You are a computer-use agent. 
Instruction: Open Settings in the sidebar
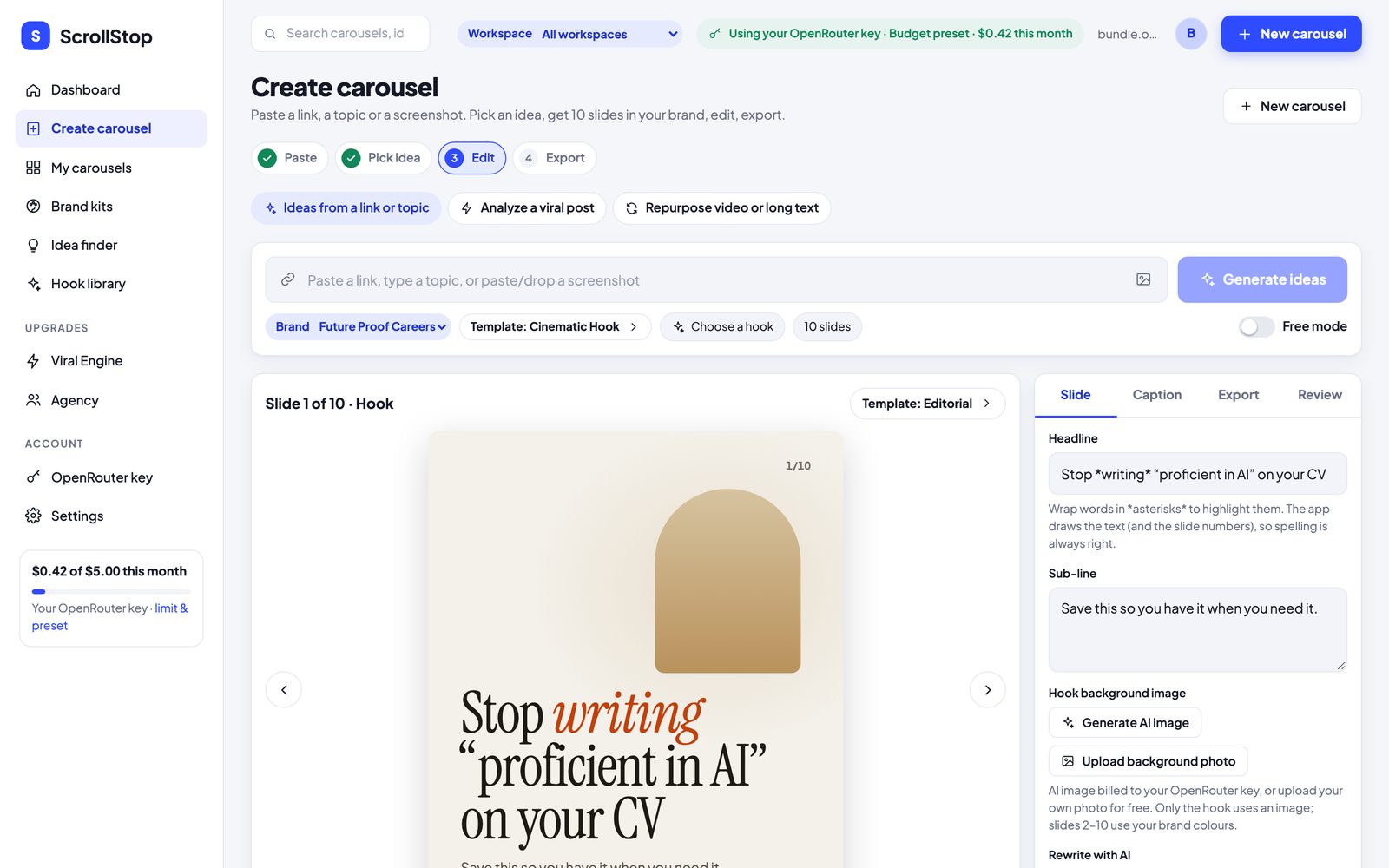111,516
